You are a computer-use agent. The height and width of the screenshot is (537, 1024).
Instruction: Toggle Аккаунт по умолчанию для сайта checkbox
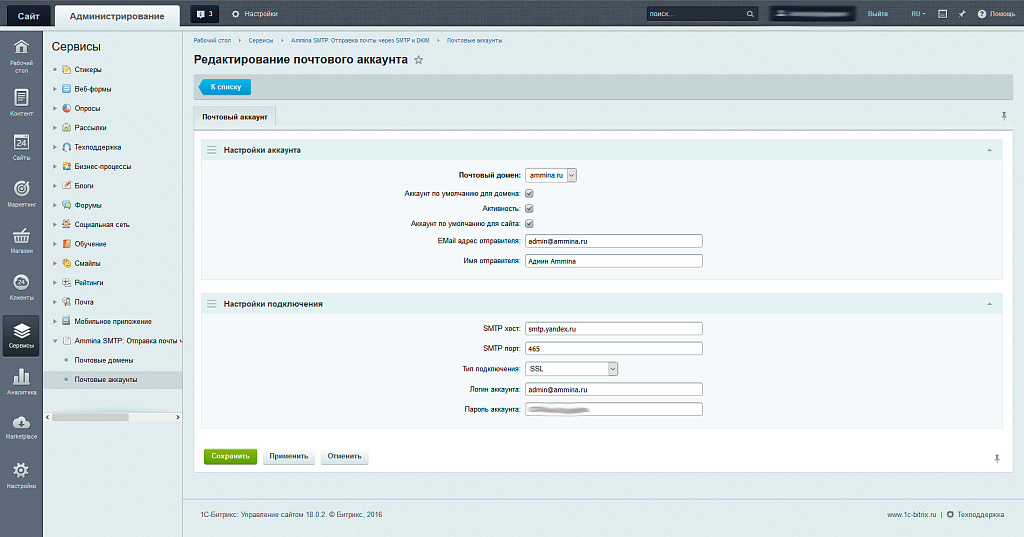tap(529, 224)
